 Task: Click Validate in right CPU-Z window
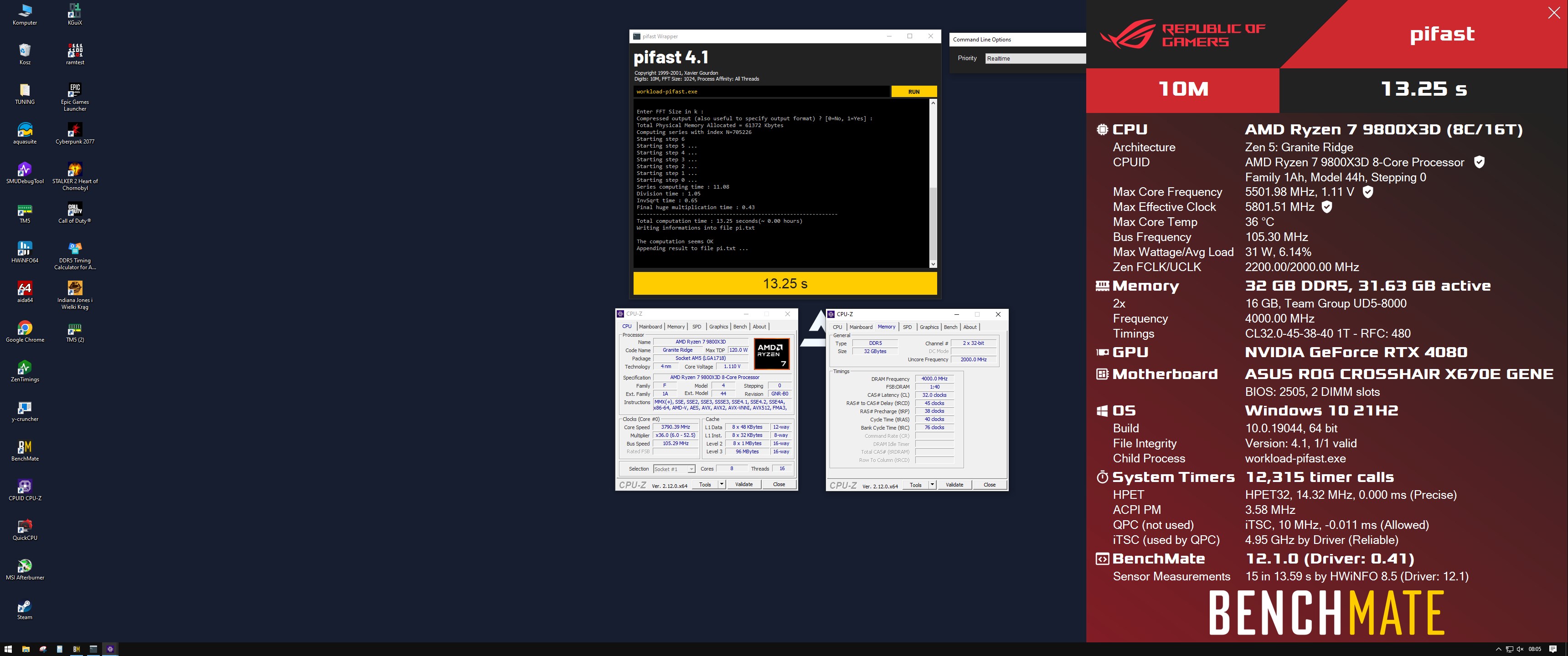click(x=954, y=485)
